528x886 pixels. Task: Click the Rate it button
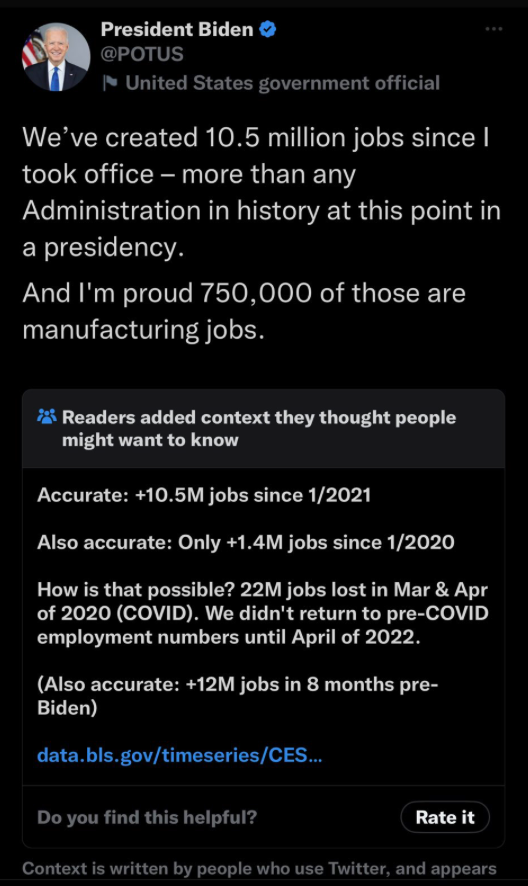445,817
